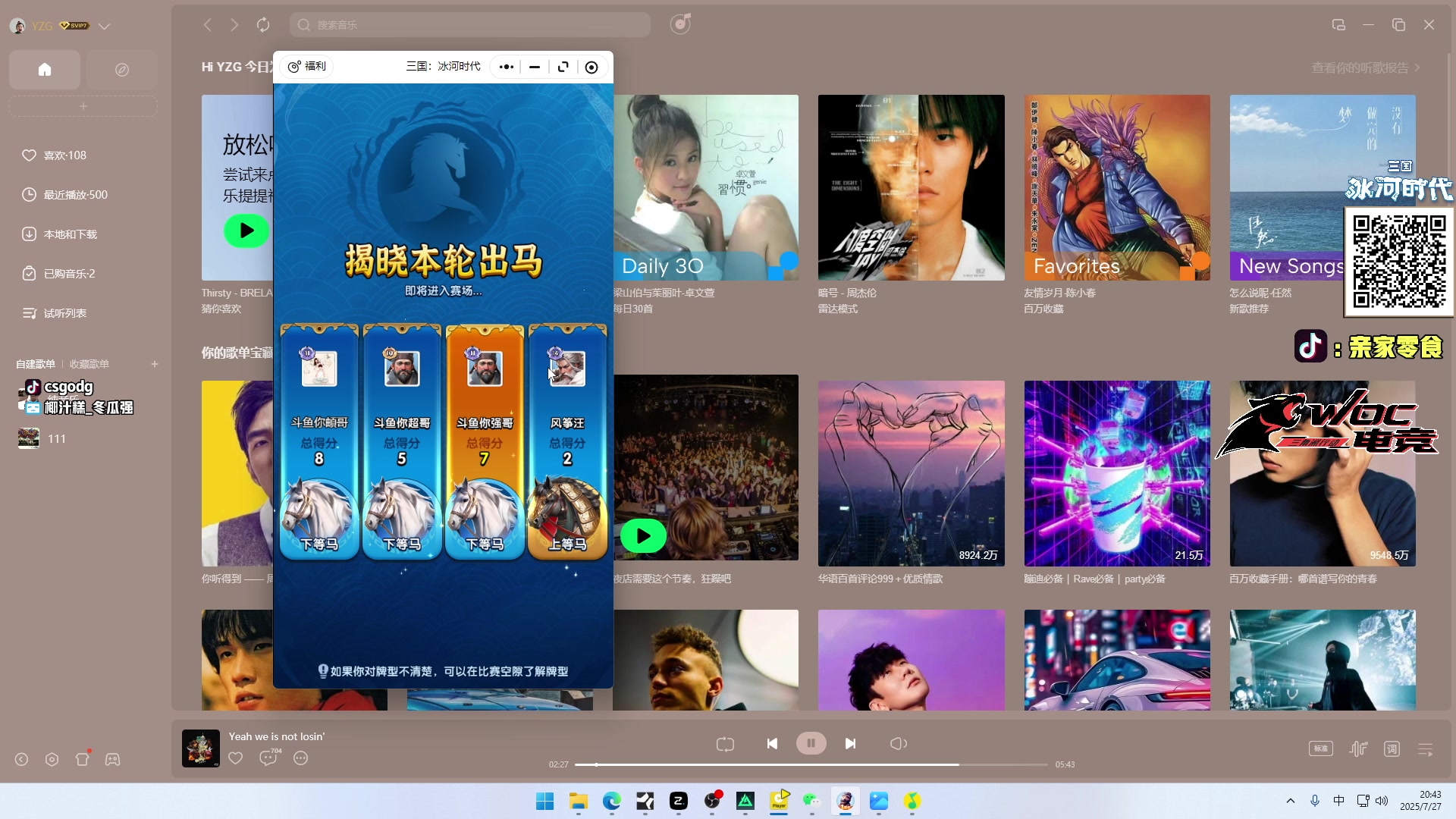
Task: Toggle loop playback mode icon
Action: 725,744
